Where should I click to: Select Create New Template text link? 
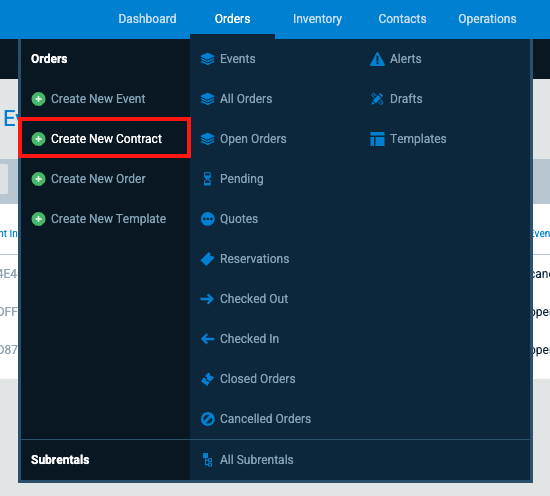(108, 219)
